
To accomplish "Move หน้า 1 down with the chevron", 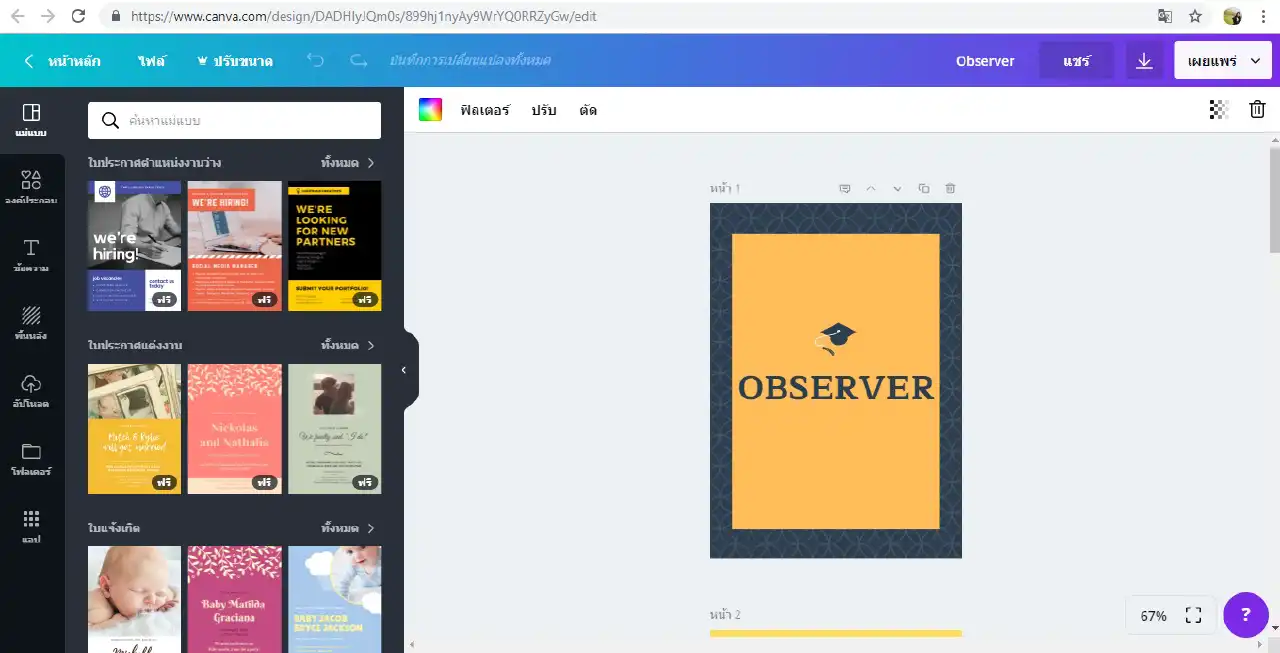I will (x=897, y=188).
